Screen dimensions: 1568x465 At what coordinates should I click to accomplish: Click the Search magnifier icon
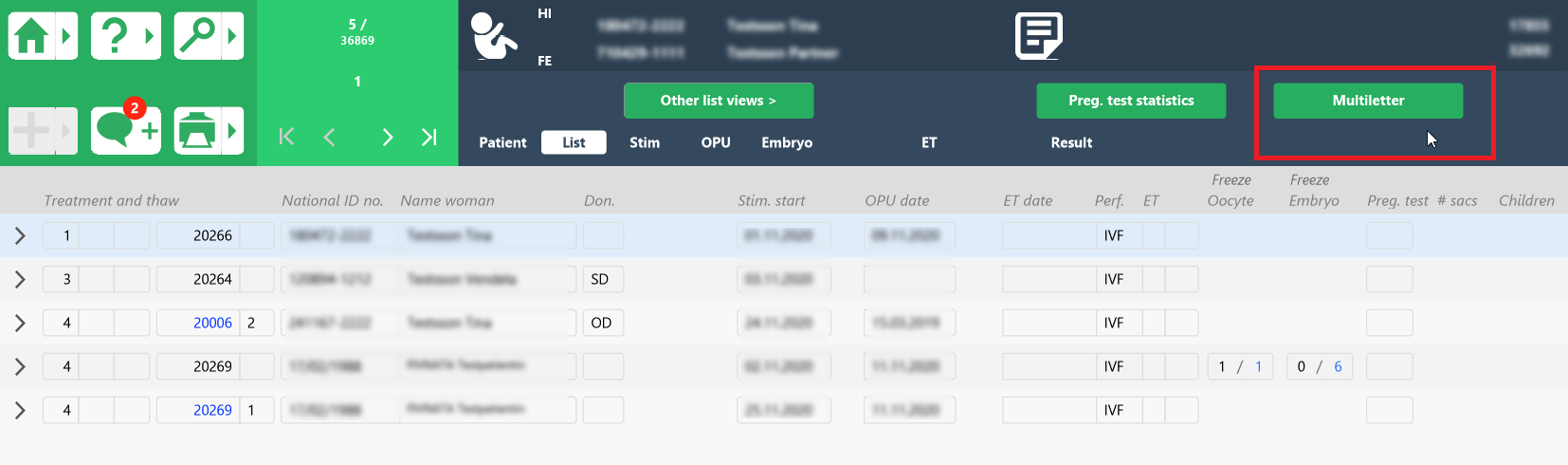[x=197, y=36]
